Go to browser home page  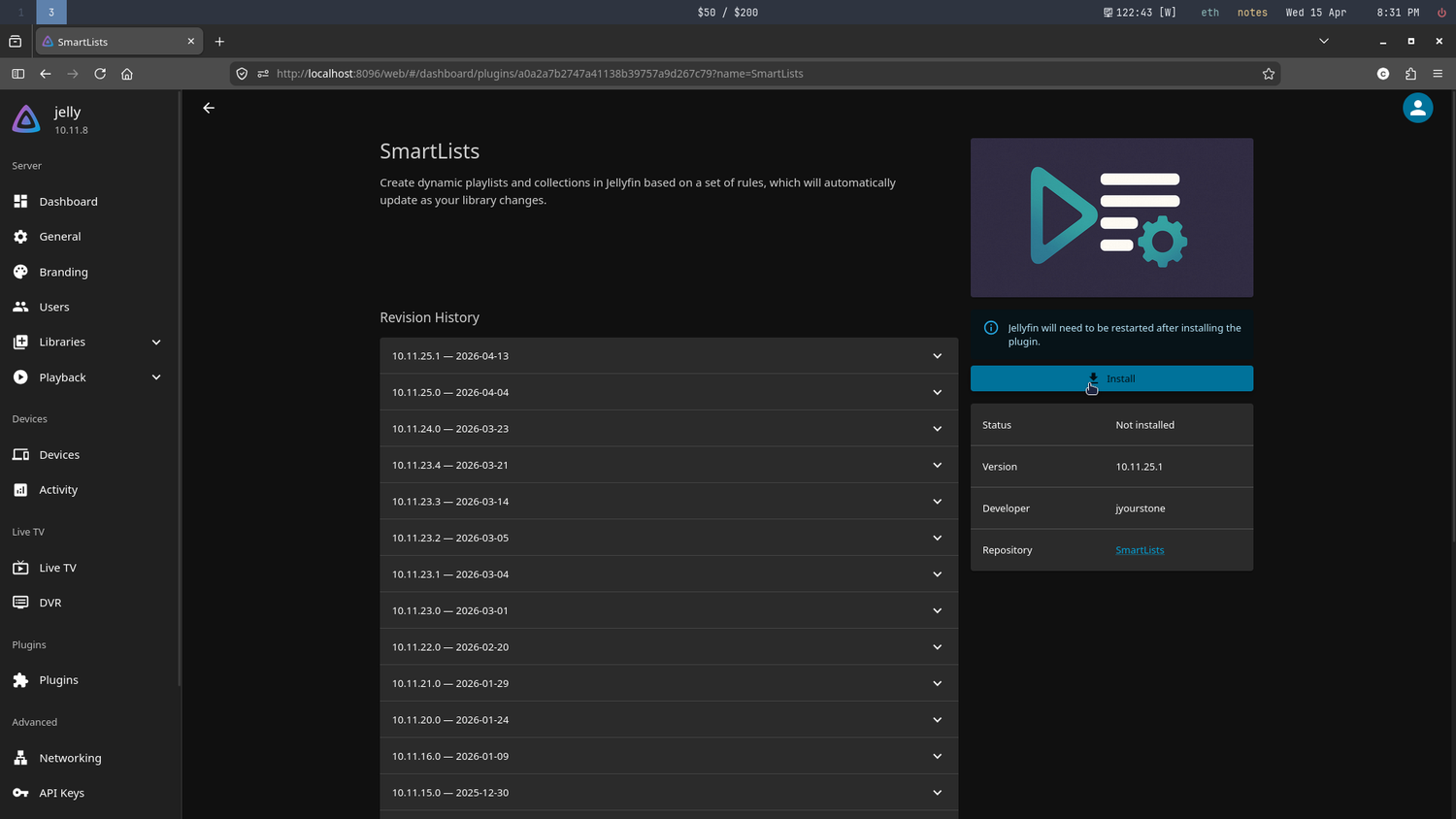pyautogui.click(x=127, y=74)
